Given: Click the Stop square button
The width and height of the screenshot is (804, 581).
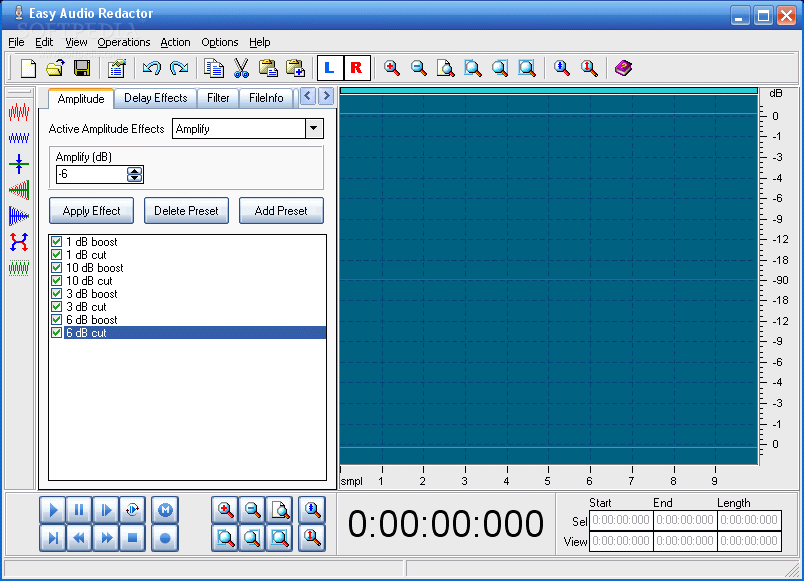Looking at the screenshot, I should [x=132, y=538].
